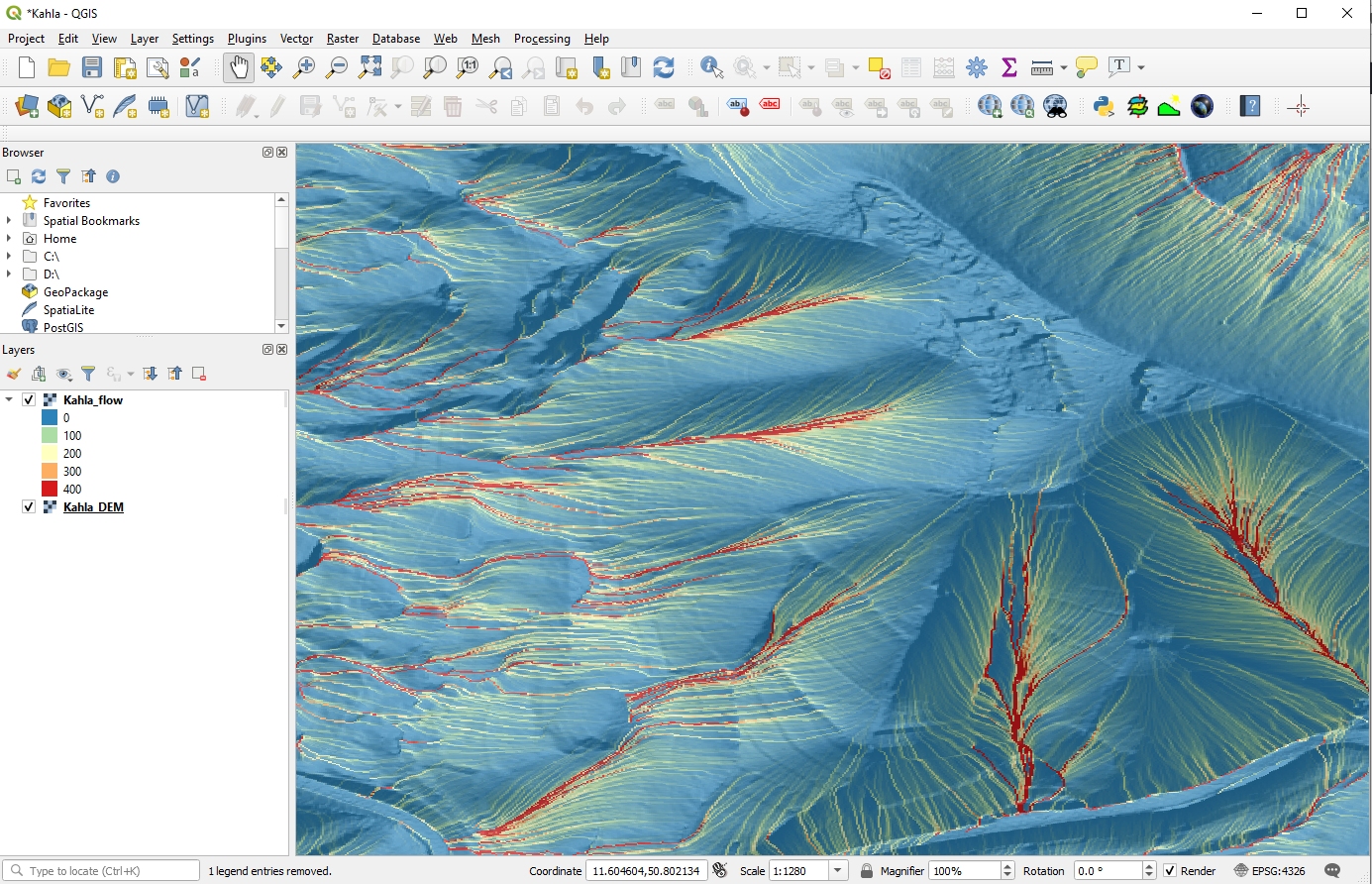This screenshot has width=1372, height=884.
Task: Open the map scale dropdown
Action: (x=838, y=870)
